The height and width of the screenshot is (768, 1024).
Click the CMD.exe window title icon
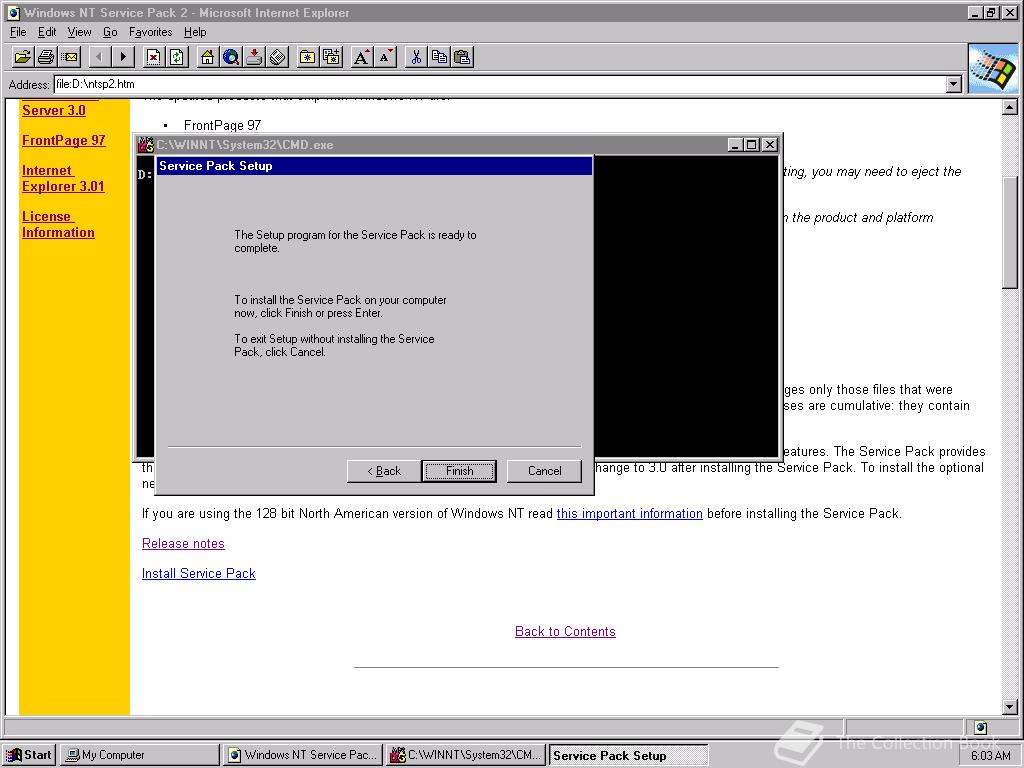point(145,145)
